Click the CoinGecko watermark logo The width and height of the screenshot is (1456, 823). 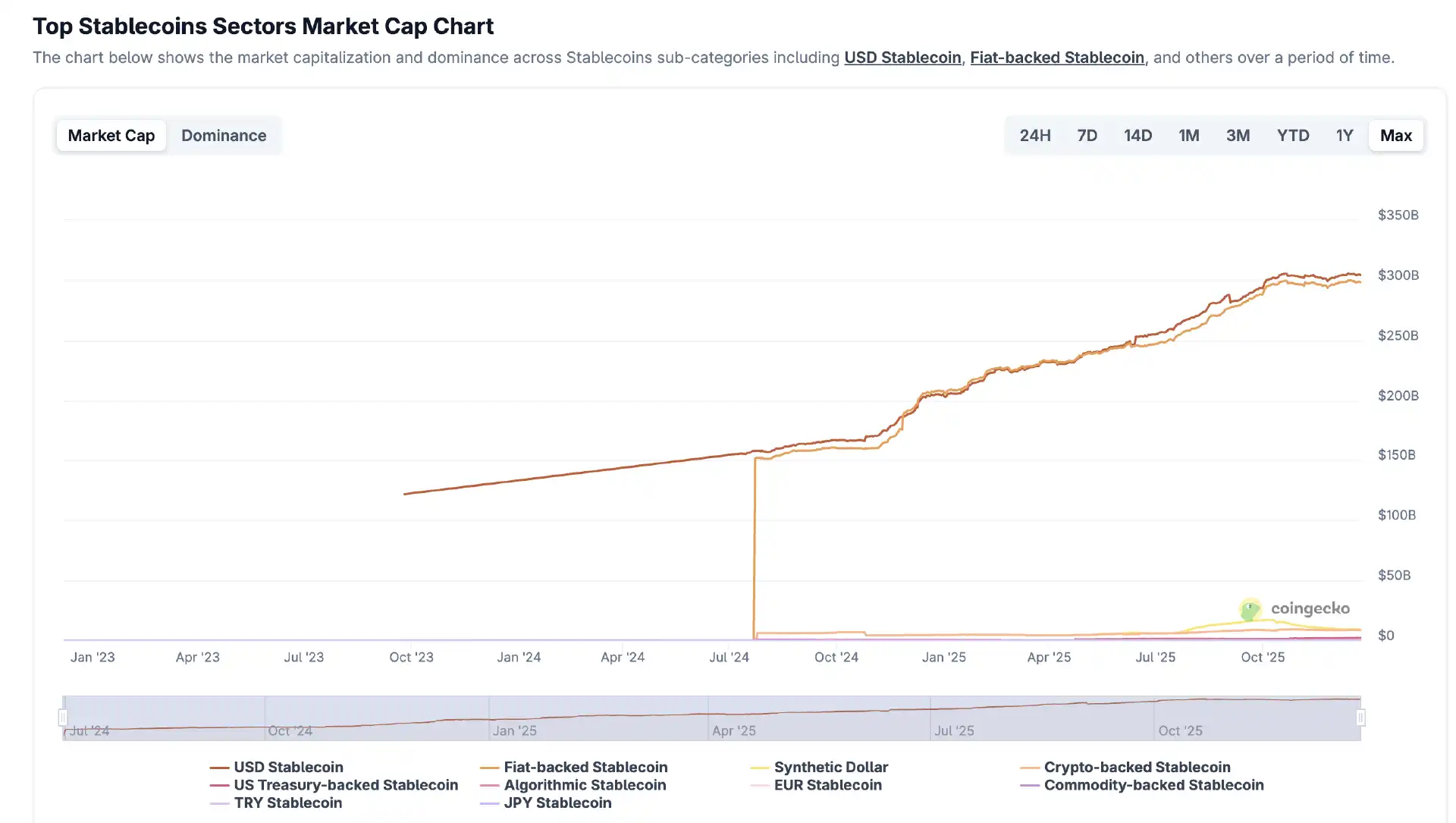[1294, 608]
